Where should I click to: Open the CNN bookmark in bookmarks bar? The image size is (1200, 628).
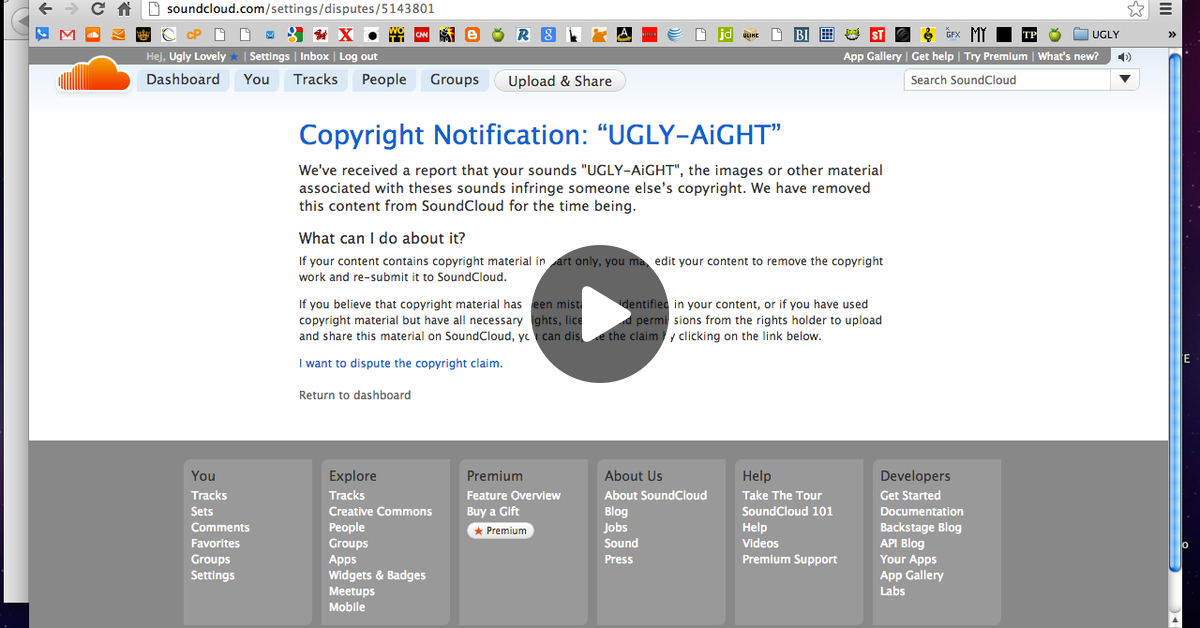tap(423, 35)
